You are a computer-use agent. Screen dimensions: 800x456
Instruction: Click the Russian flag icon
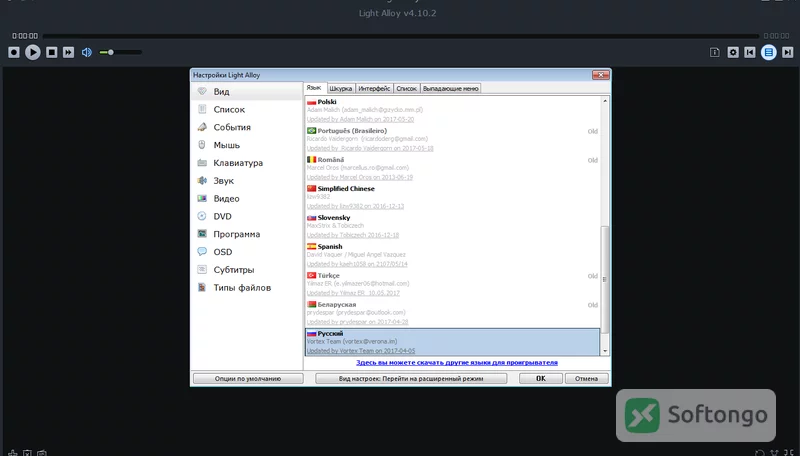pos(311,333)
